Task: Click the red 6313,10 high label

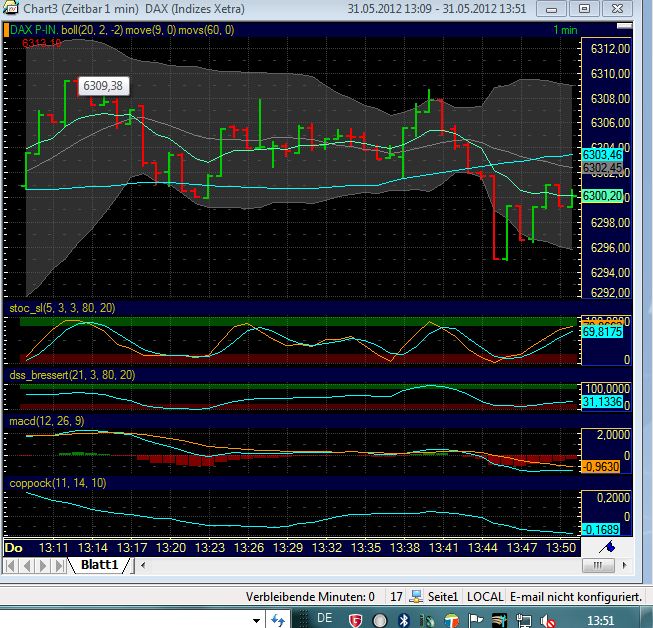Action: 42,43
